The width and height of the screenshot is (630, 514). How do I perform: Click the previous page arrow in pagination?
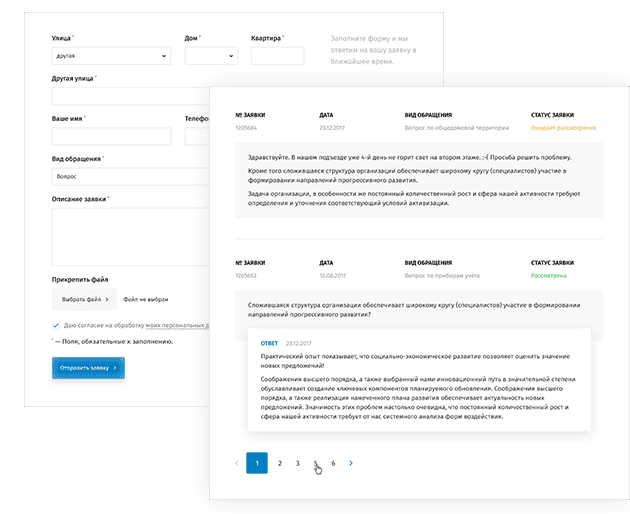click(x=236, y=463)
